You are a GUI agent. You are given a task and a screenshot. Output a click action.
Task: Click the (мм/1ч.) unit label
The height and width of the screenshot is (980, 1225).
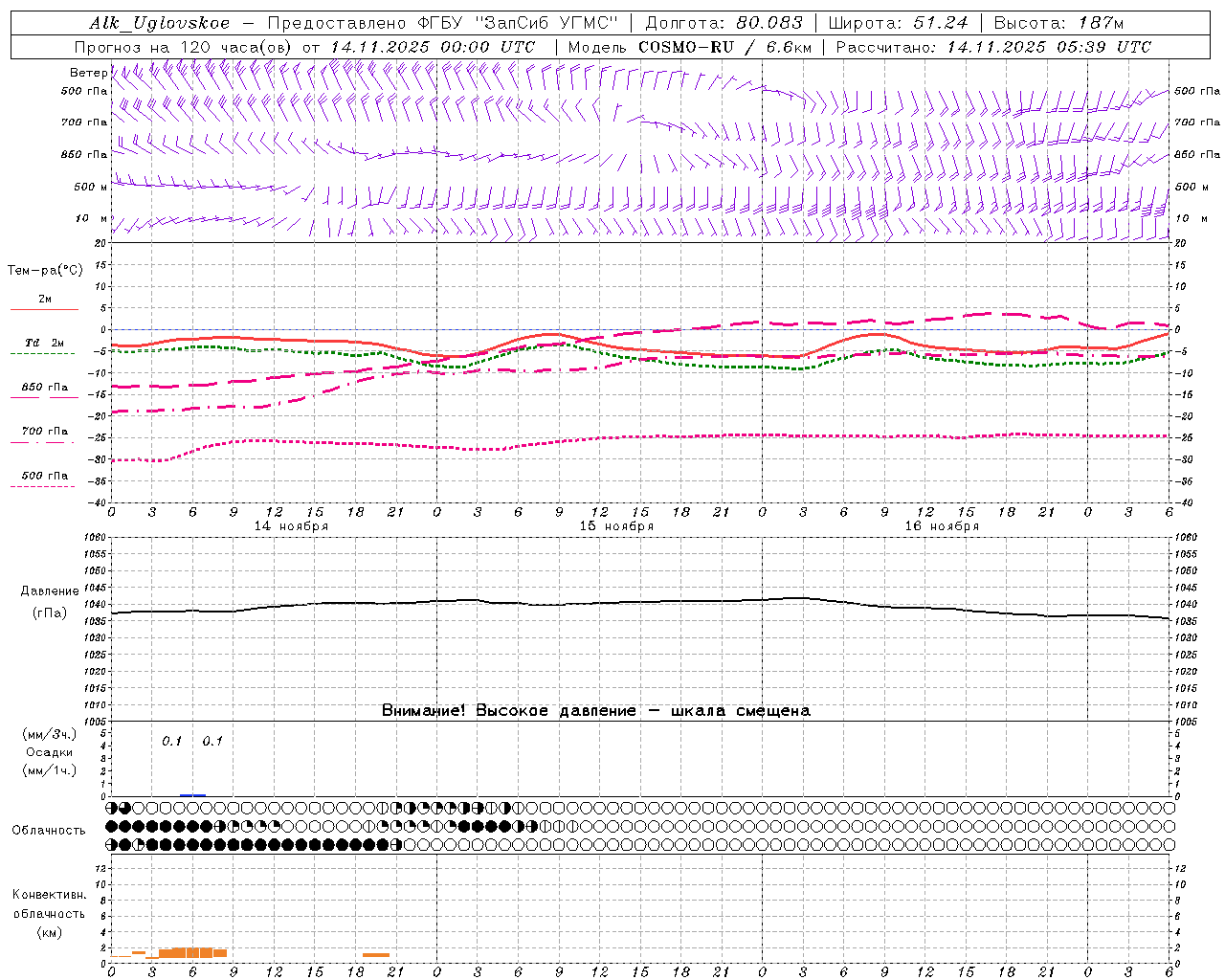pyautogui.click(x=50, y=770)
